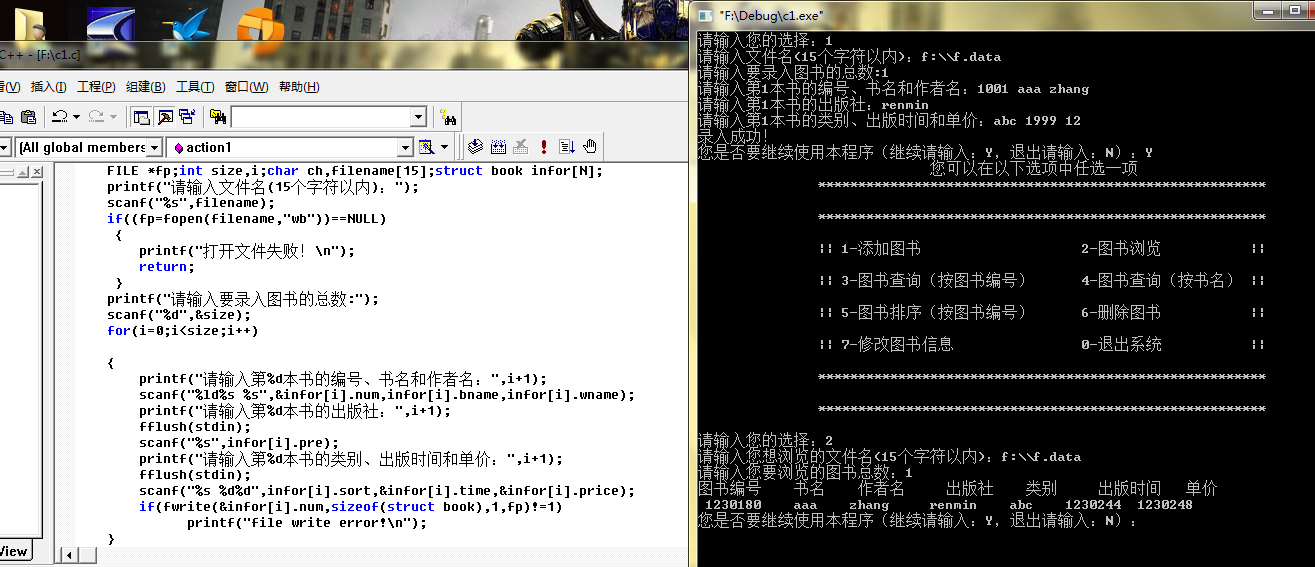Click the Copy icon in Visual C++ toolbar
The height and width of the screenshot is (567, 1315).
[x=6, y=117]
